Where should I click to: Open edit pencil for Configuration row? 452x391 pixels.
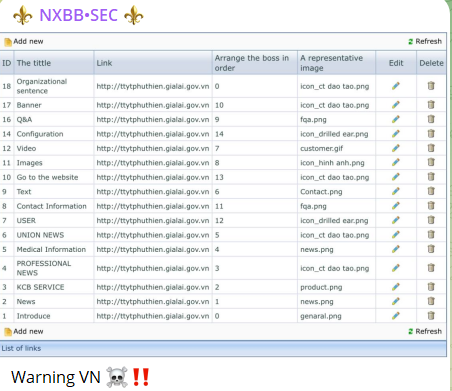click(396, 134)
